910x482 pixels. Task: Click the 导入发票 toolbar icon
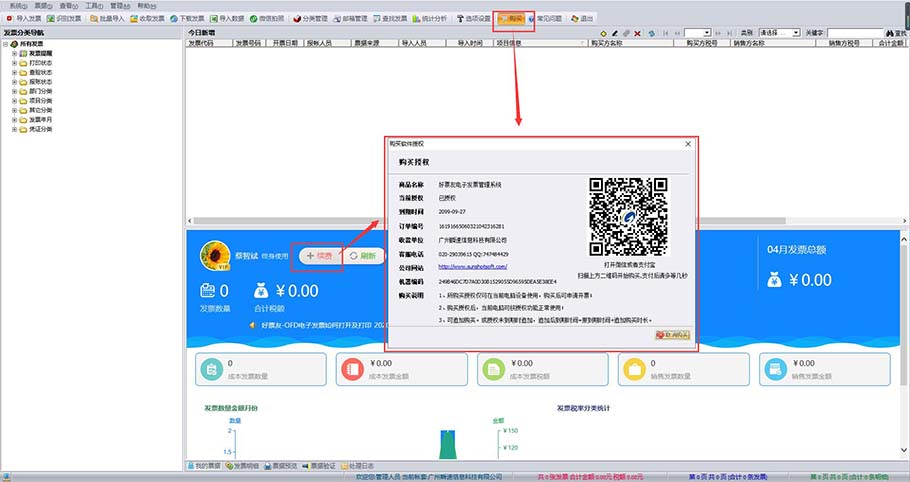point(24,18)
